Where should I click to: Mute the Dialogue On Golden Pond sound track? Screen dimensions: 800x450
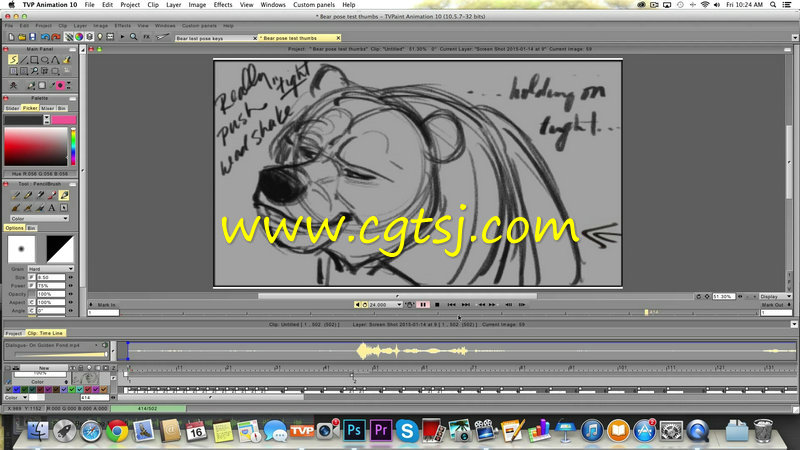[x=105, y=345]
